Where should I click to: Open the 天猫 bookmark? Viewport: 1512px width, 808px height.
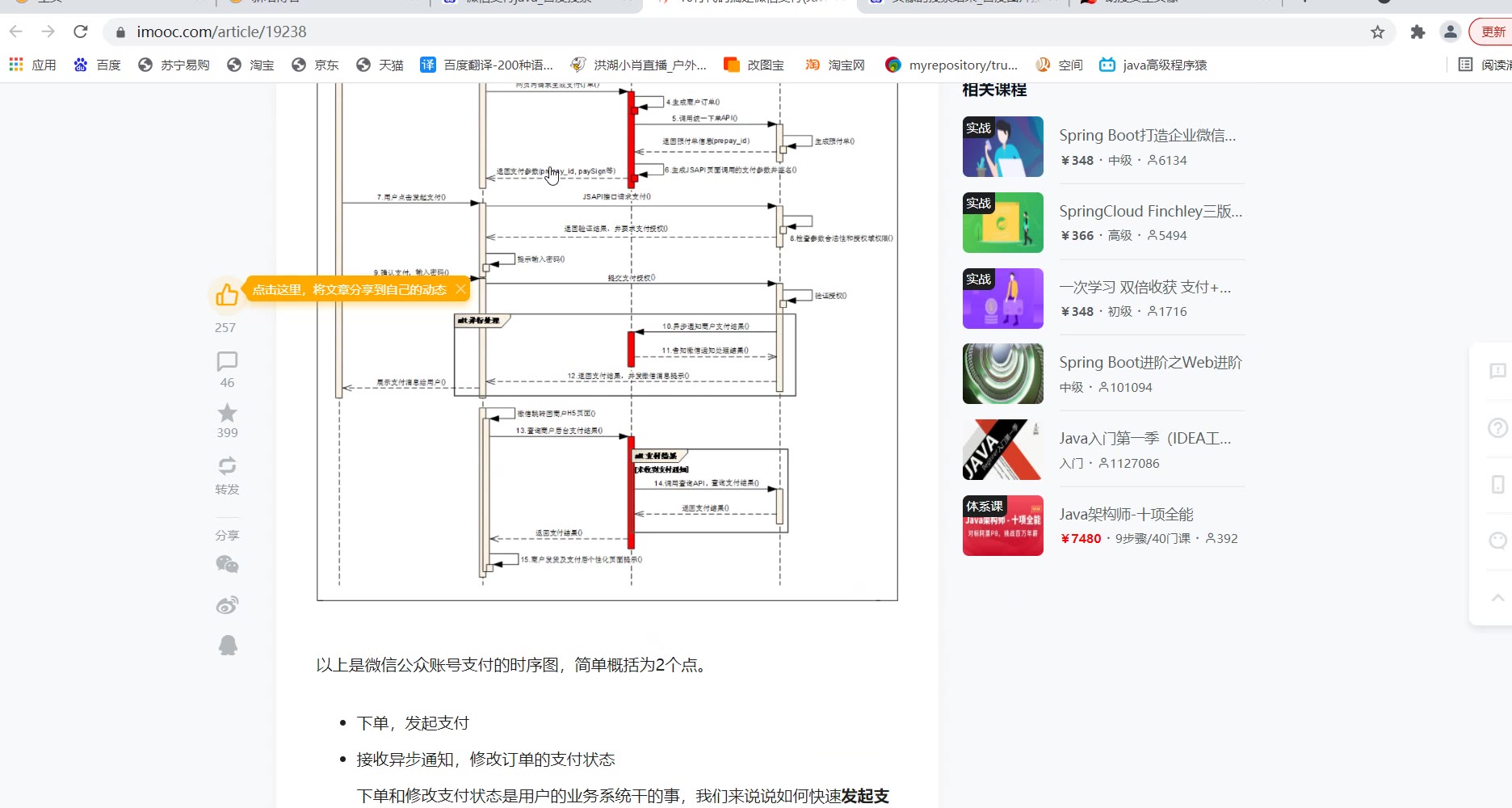pos(380,65)
